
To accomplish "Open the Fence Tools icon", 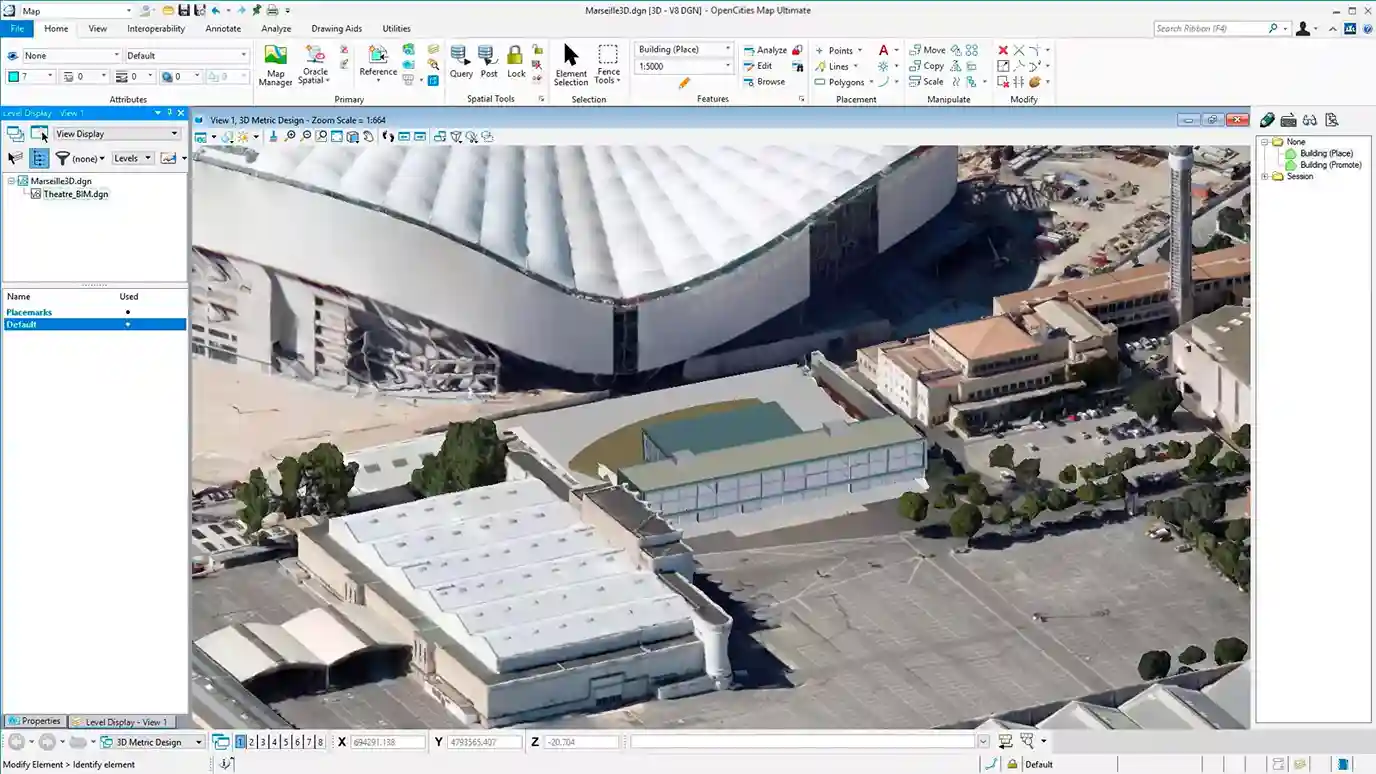I will click(607, 64).
